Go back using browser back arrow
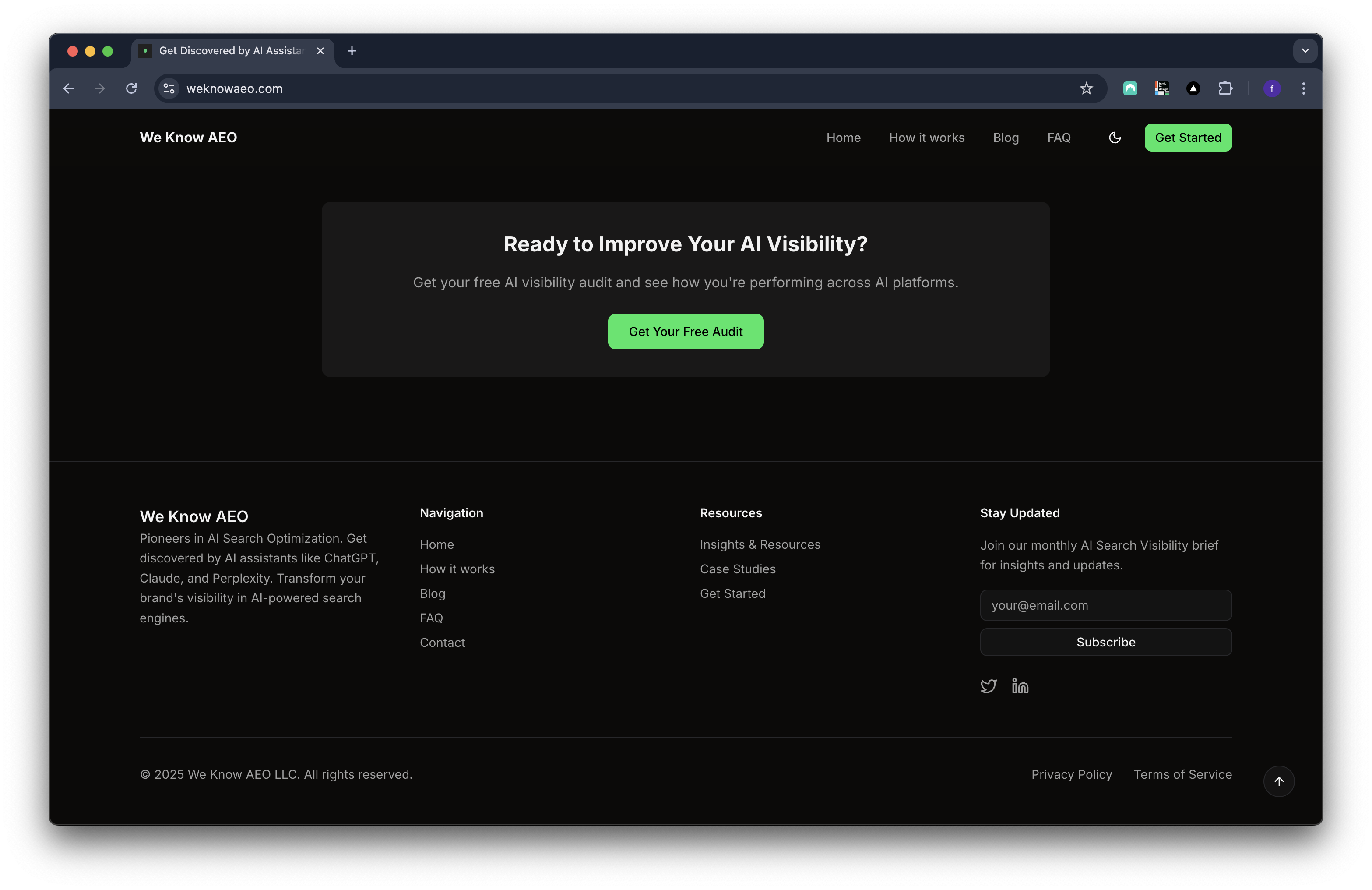This screenshot has height=890, width=1372. coord(69,88)
